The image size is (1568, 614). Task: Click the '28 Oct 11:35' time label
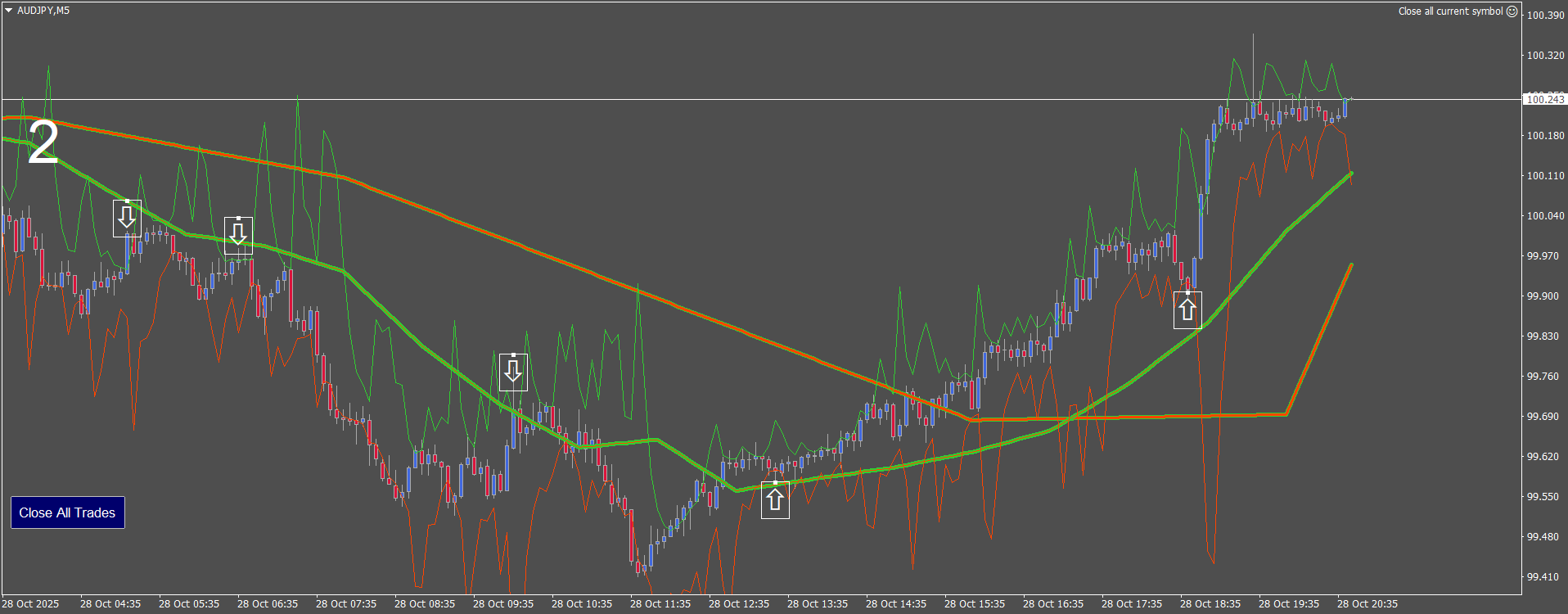point(660,604)
